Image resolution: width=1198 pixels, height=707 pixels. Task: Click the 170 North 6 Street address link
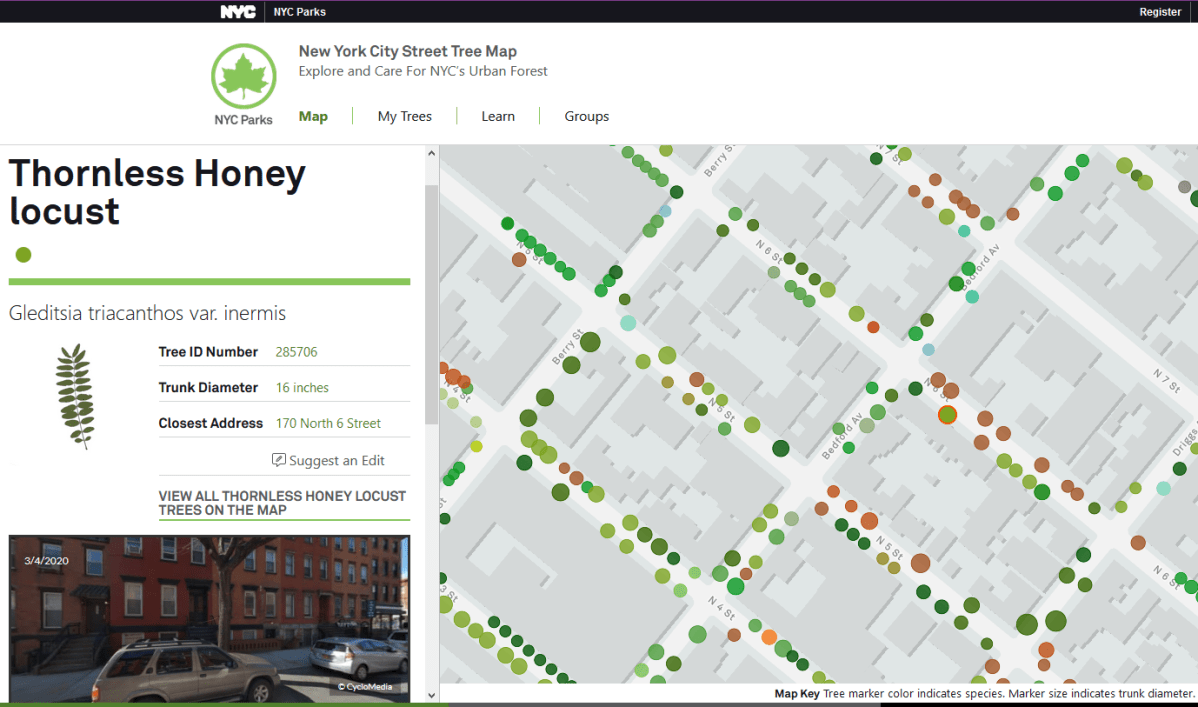pos(328,423)
